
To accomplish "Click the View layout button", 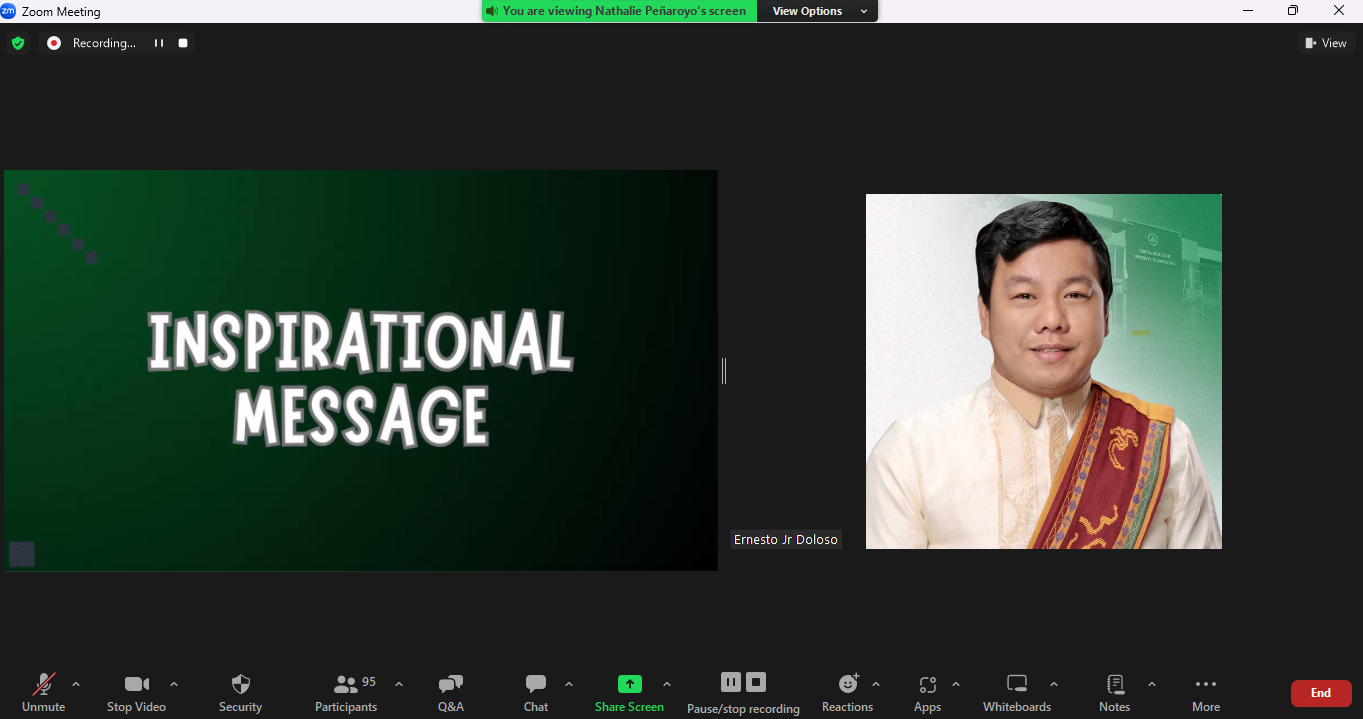I will pyautogui.click(x=1326, y=43).
